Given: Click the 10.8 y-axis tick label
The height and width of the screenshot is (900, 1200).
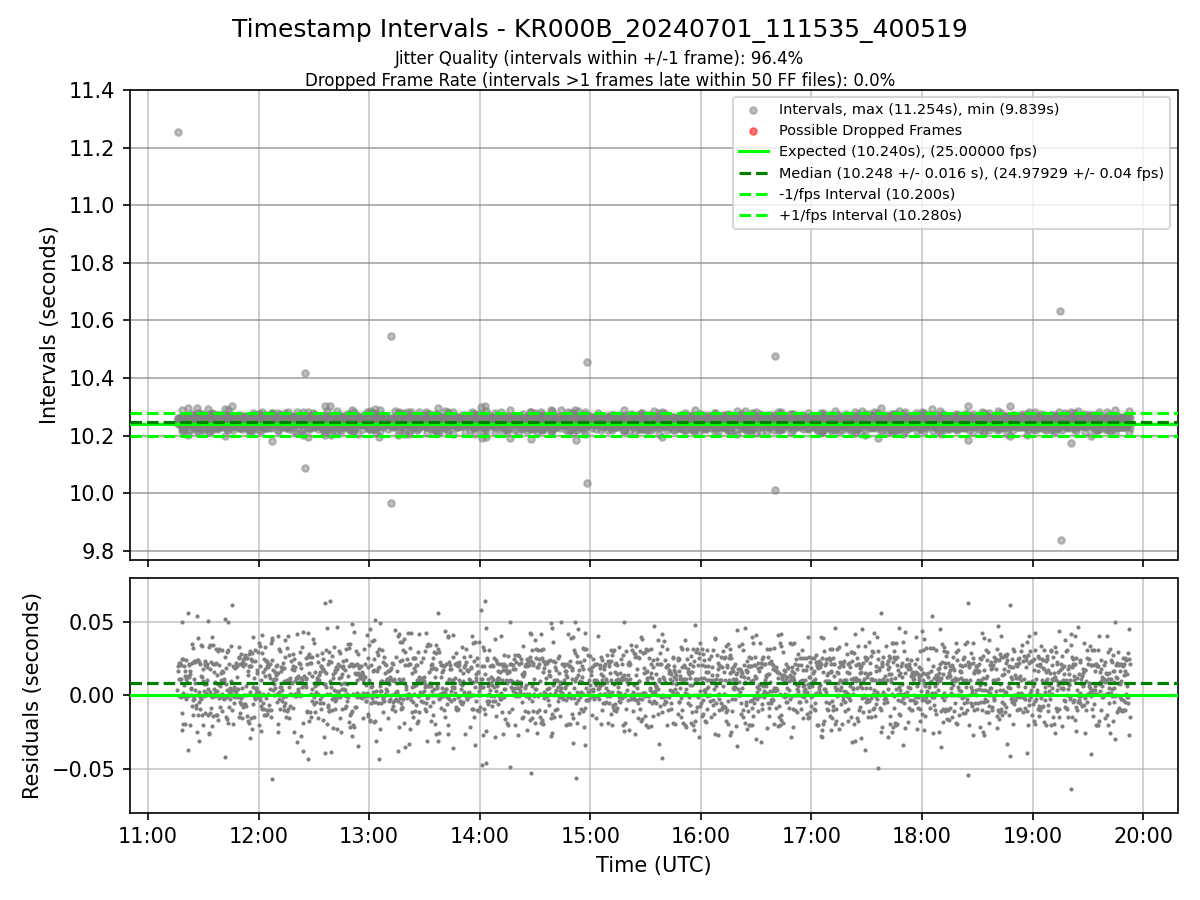Looking at the screenshot, I should click(x=93, y=263).
